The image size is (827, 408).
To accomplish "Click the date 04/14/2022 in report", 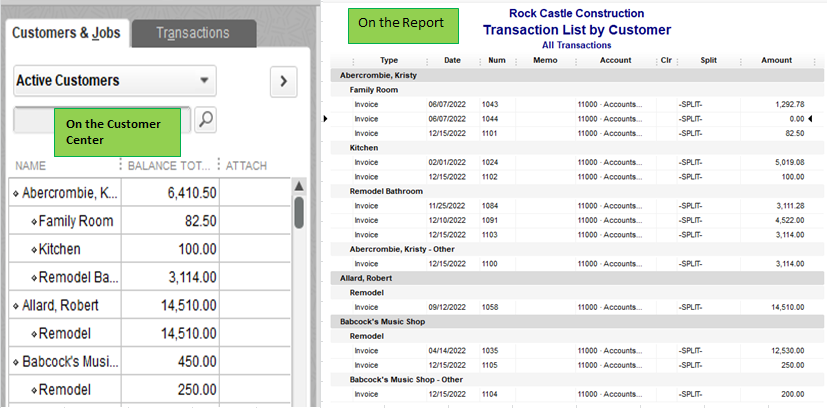I will [447, 351].
